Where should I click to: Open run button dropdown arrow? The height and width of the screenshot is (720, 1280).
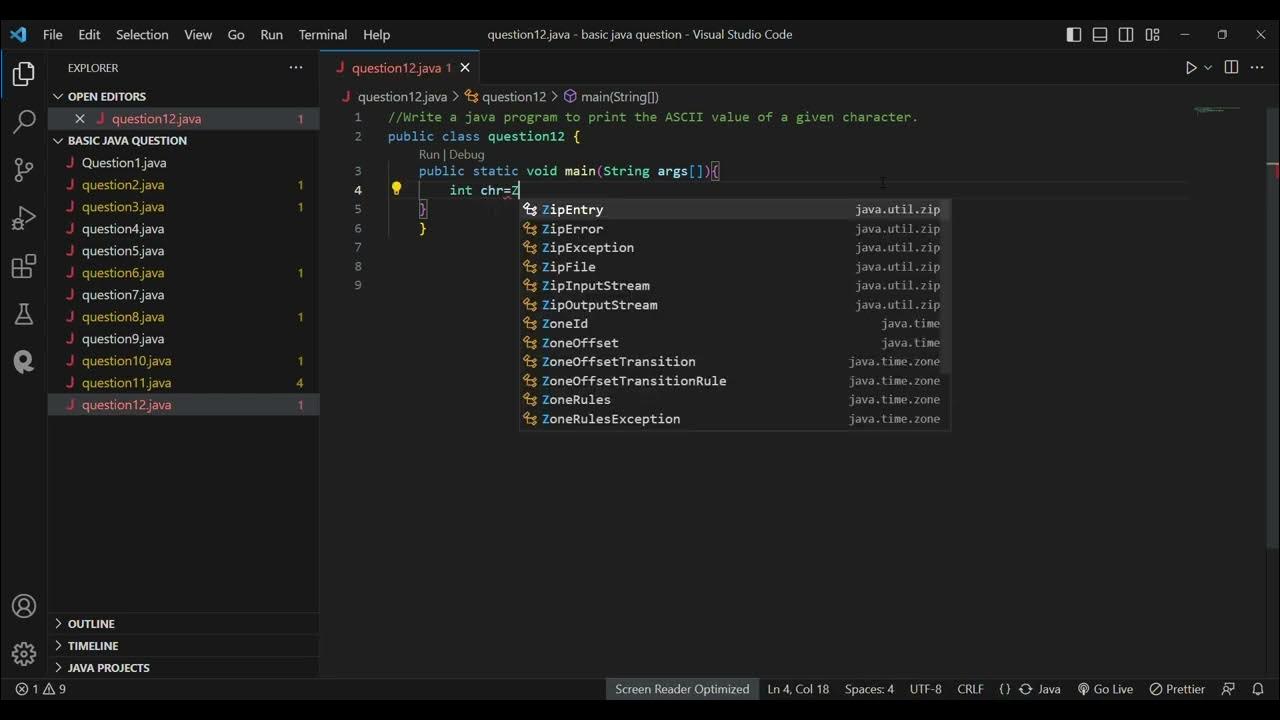pos(1208,68)
